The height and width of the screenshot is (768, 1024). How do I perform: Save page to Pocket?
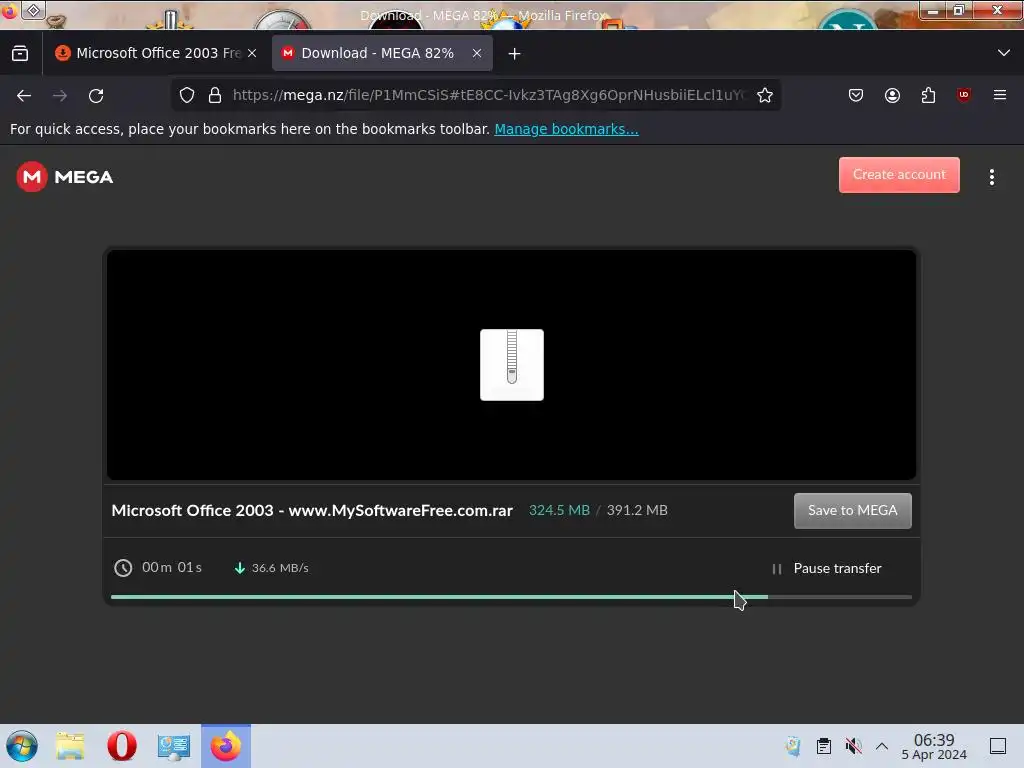[856, 95]
